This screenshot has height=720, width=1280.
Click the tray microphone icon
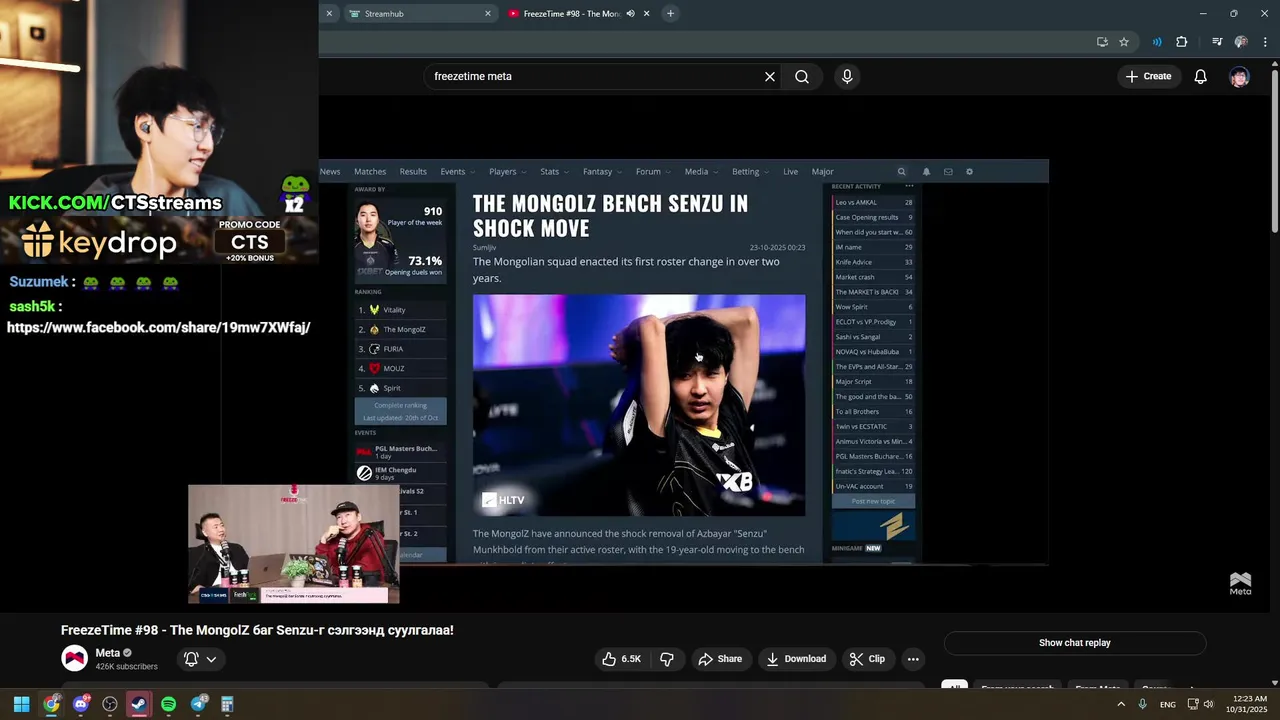click(x=1142, y=704)
